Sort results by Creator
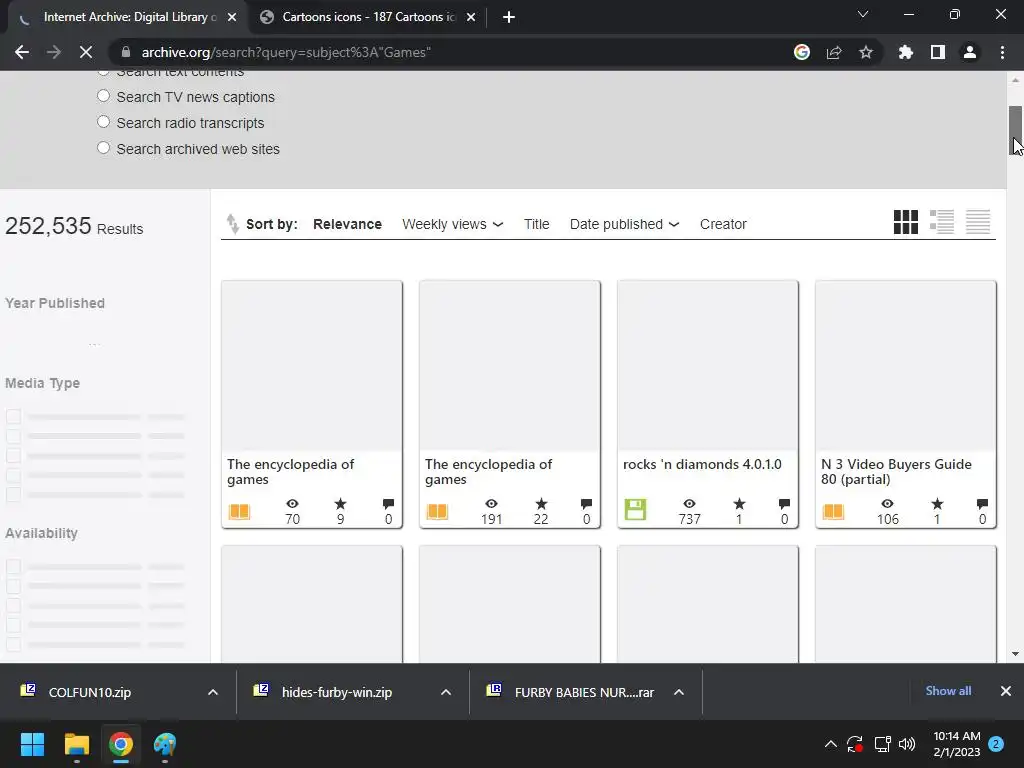This screenshot has width=1024, height=768. (723, 224)
